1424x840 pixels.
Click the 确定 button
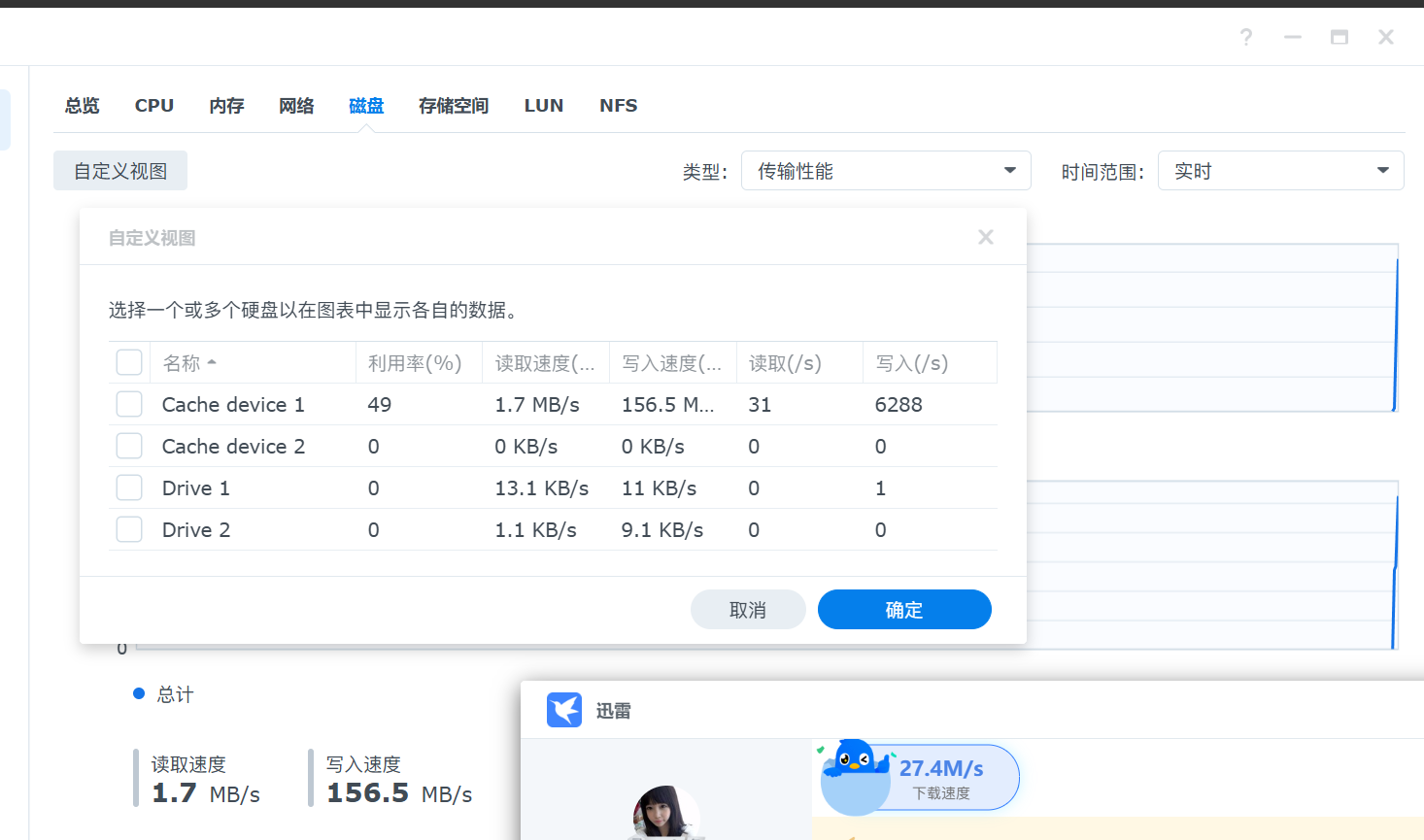(x=903, y=609)
